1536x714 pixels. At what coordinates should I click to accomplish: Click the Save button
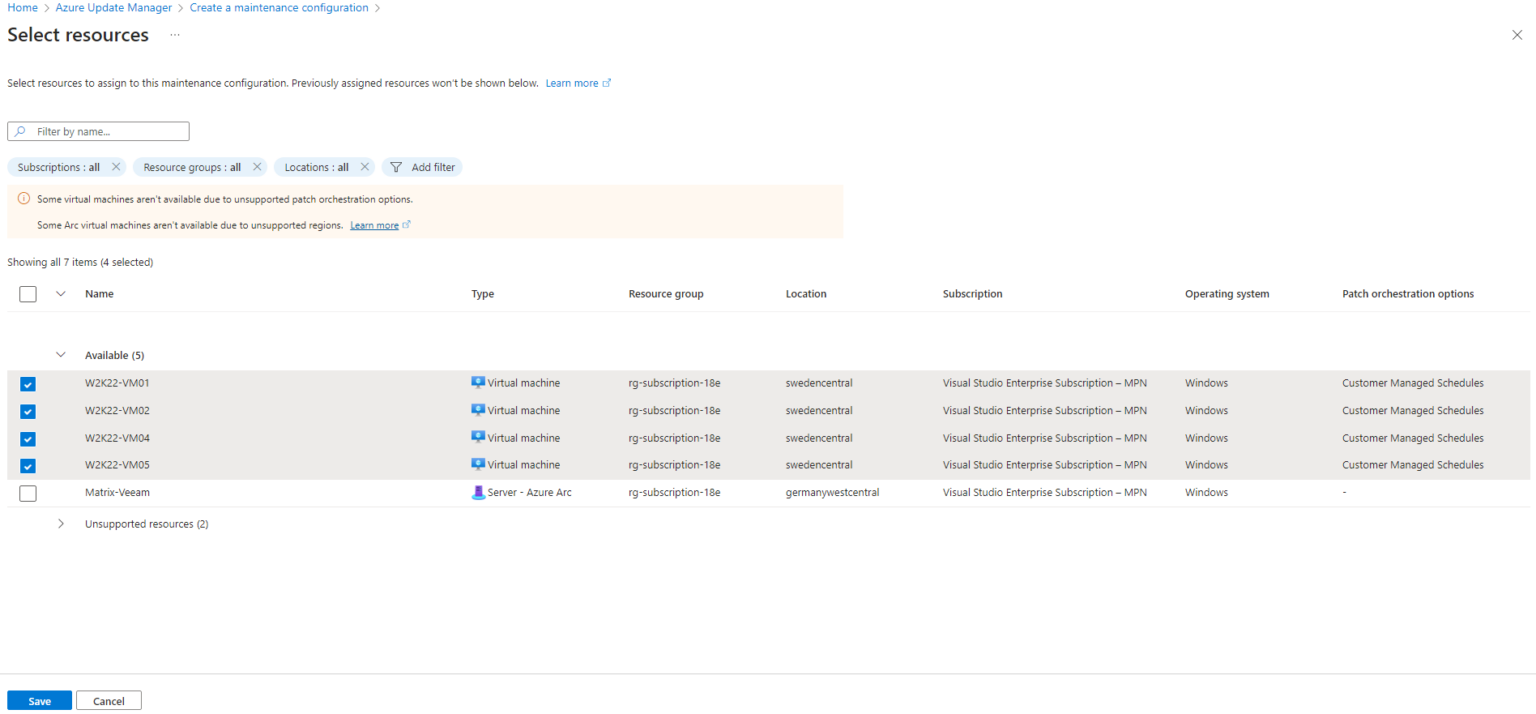[39, 700]
